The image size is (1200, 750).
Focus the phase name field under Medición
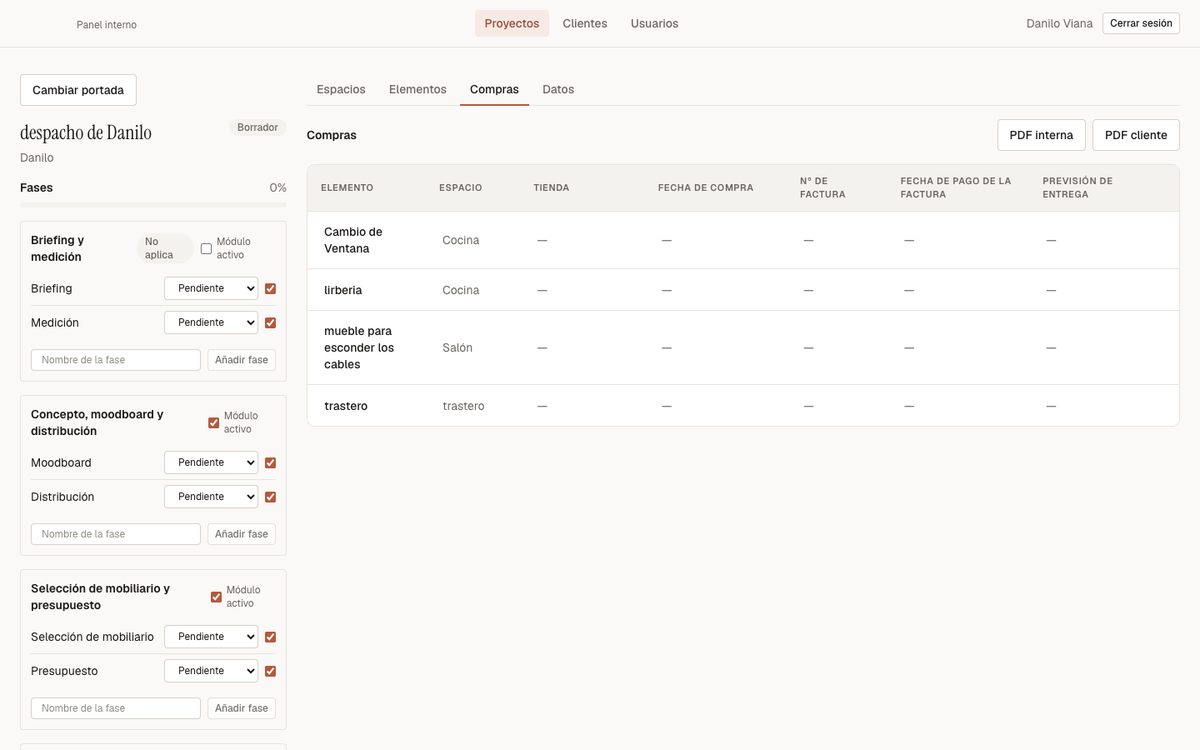[x=116, y=360]
